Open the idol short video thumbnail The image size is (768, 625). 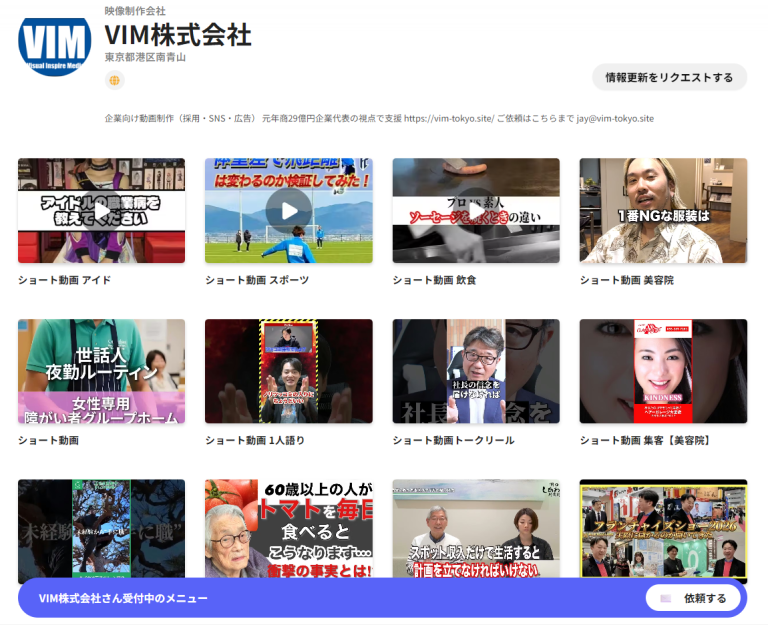point(101,210)
